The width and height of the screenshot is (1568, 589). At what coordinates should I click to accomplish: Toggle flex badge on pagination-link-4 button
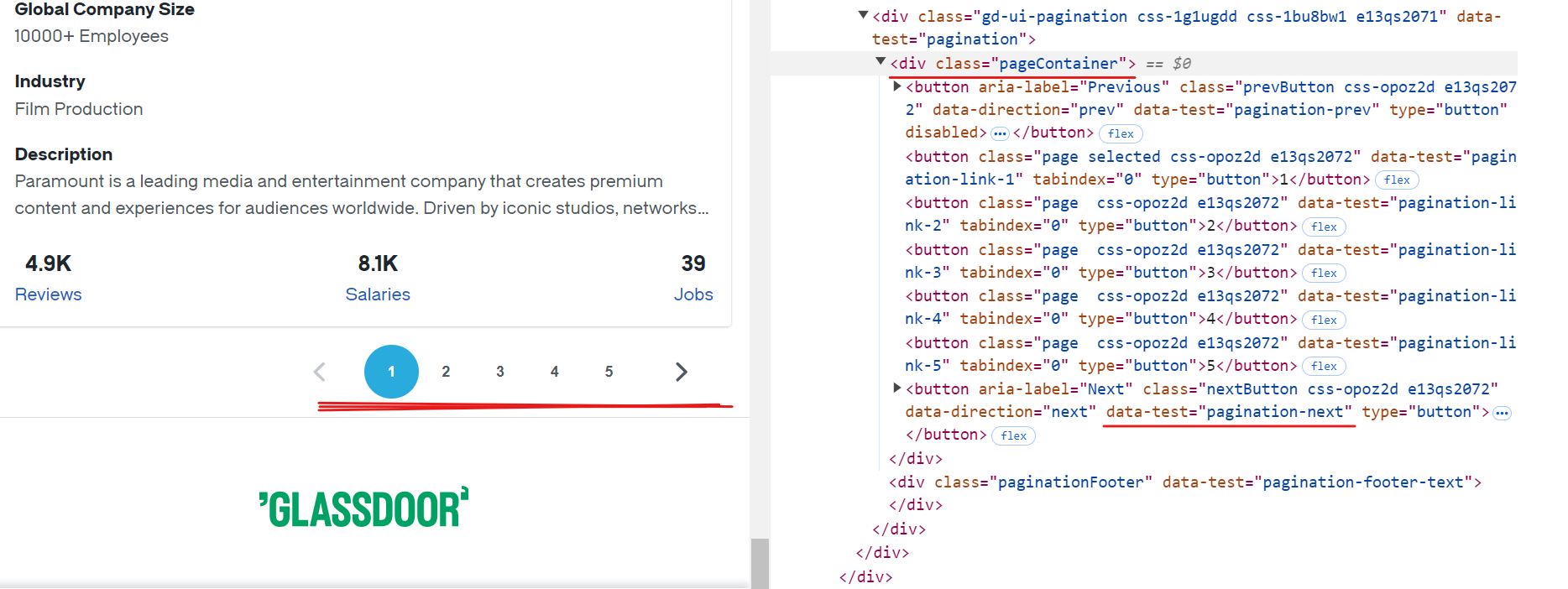tap(1324, 320)
